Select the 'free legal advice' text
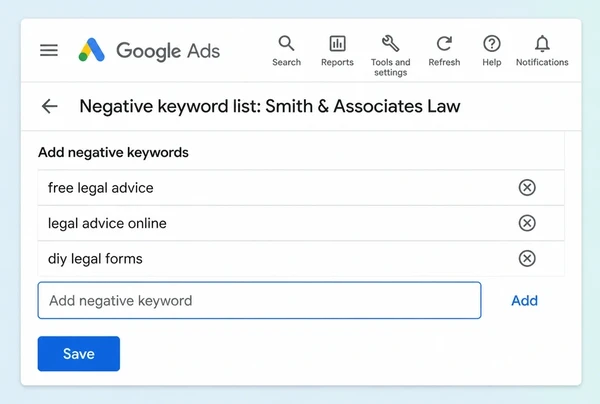This screenshot has height=404, width=600. pos(101,188)
